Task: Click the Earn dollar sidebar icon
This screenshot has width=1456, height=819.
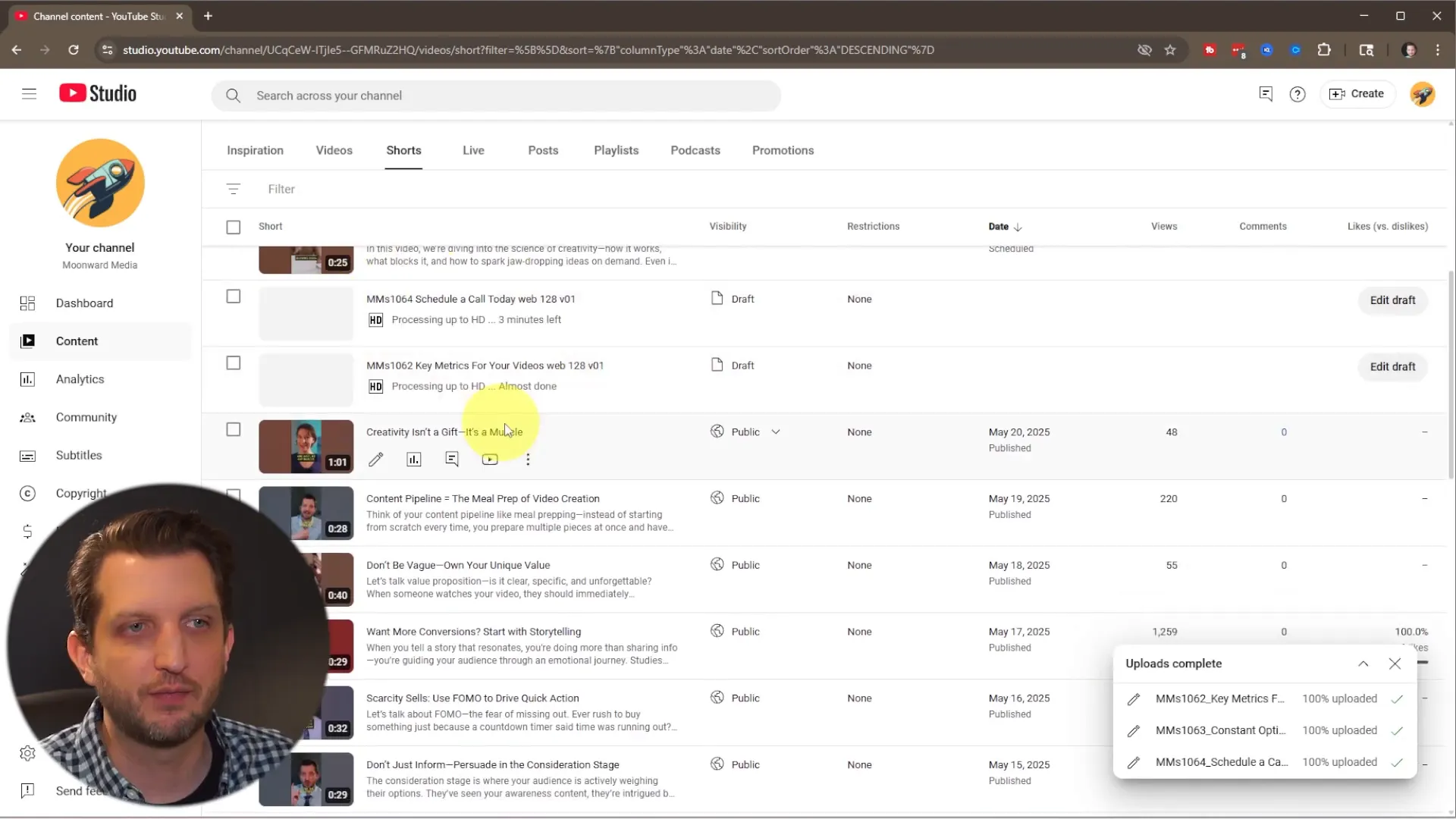Action: click(27, 532)
